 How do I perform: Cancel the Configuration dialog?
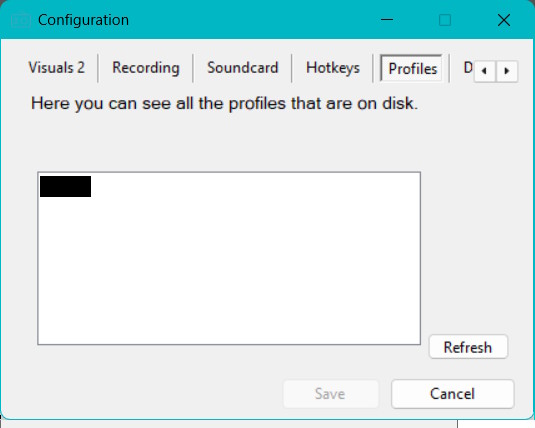pyautogui.click(x=452, y=394)
